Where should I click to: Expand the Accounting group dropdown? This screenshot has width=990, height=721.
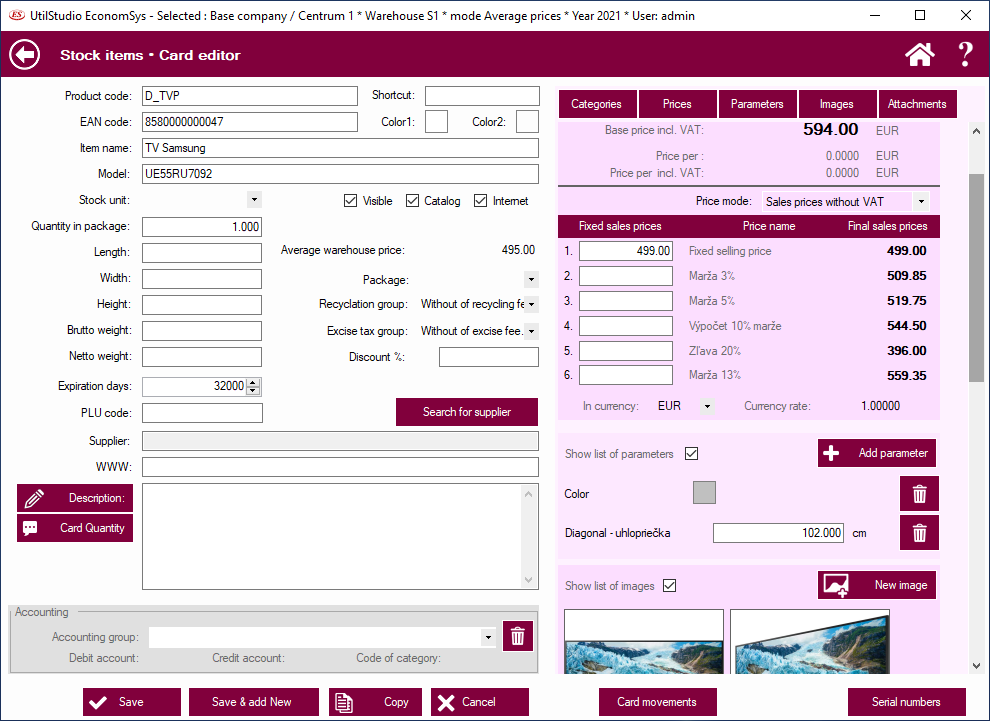click(488, 637)
